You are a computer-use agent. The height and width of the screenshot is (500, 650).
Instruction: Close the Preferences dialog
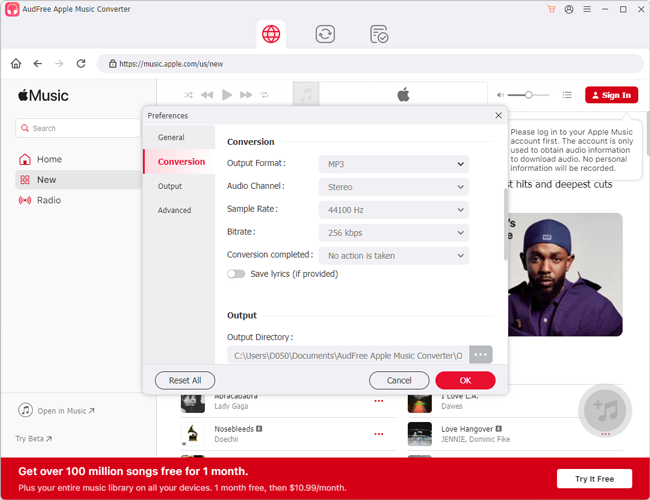coord(499,115)
